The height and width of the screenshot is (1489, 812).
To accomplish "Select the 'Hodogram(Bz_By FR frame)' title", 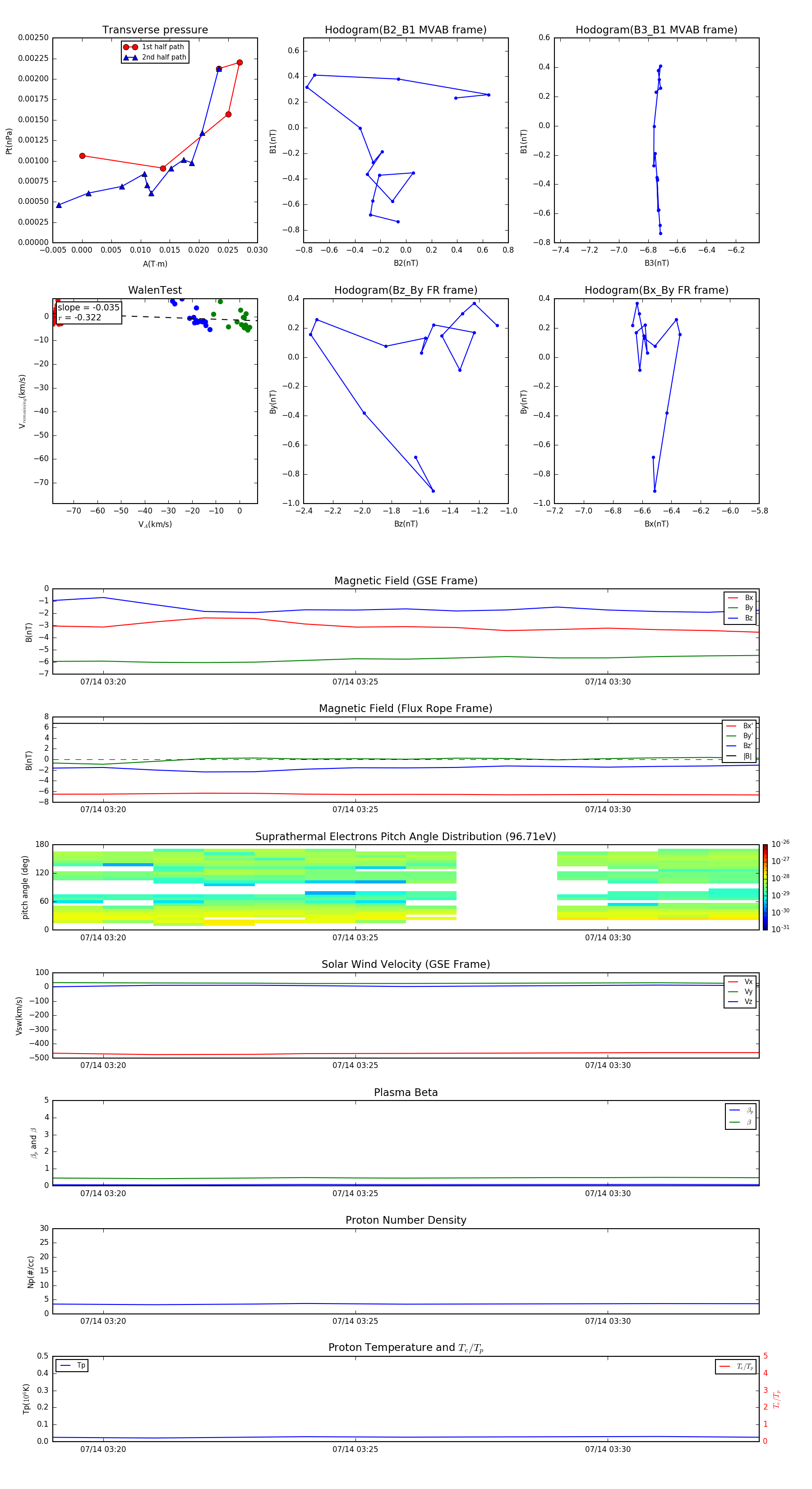I will [406, 290].
